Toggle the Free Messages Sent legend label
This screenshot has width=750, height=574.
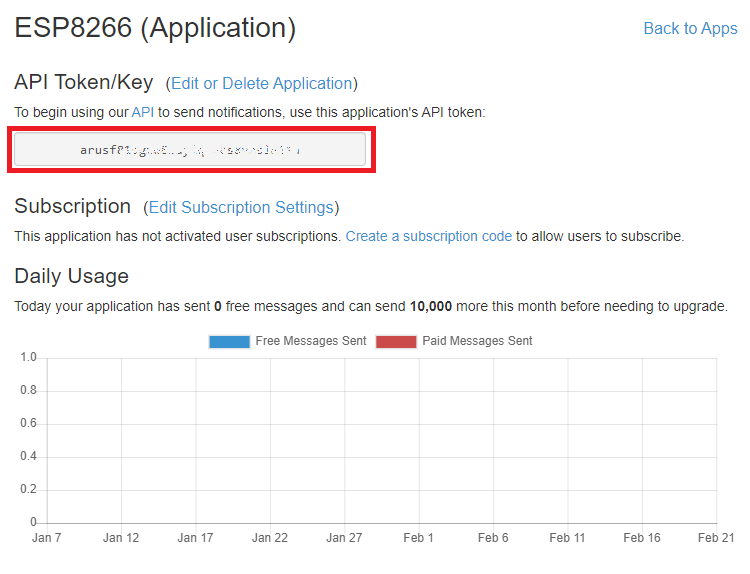pos(311,341)
